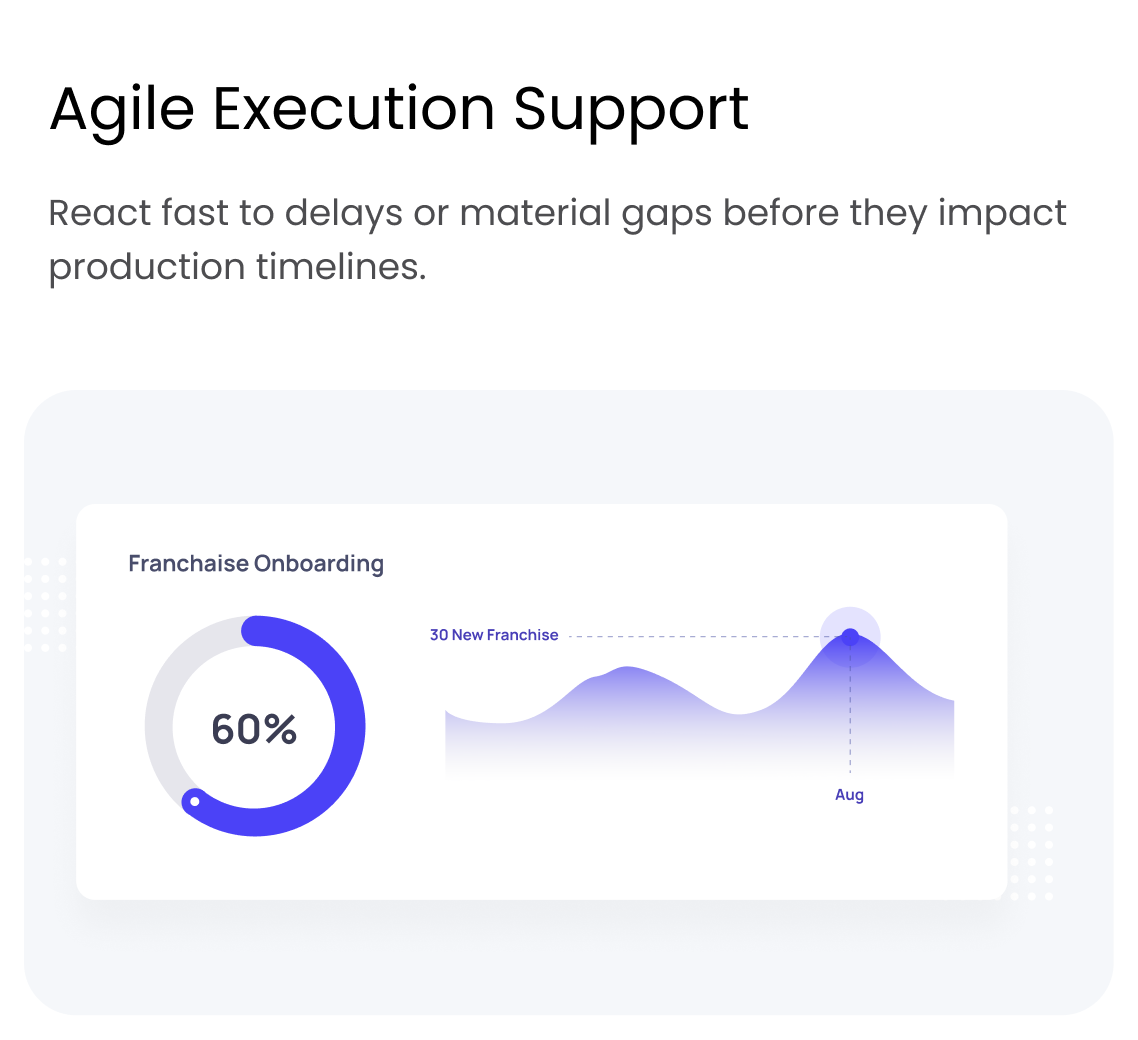Viewport: 1138px width, 1040px height.
Task: Click the "Aug" month label
Action: pyautogui.click(x=849, y=795)
